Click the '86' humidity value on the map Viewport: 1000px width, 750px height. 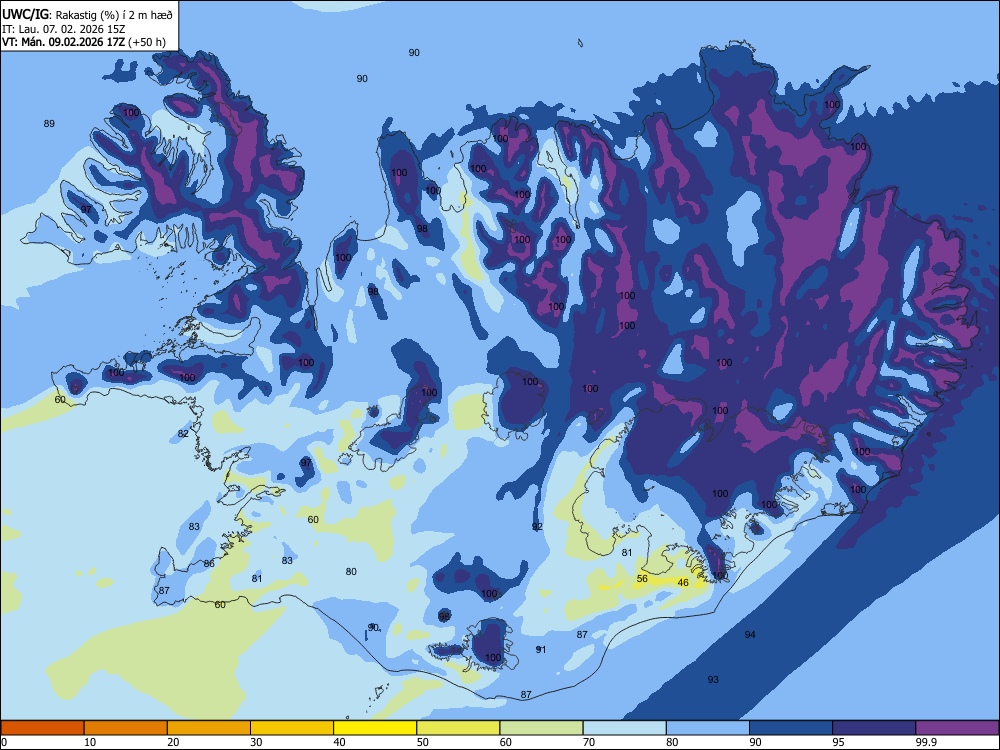[x=209, y=563]
